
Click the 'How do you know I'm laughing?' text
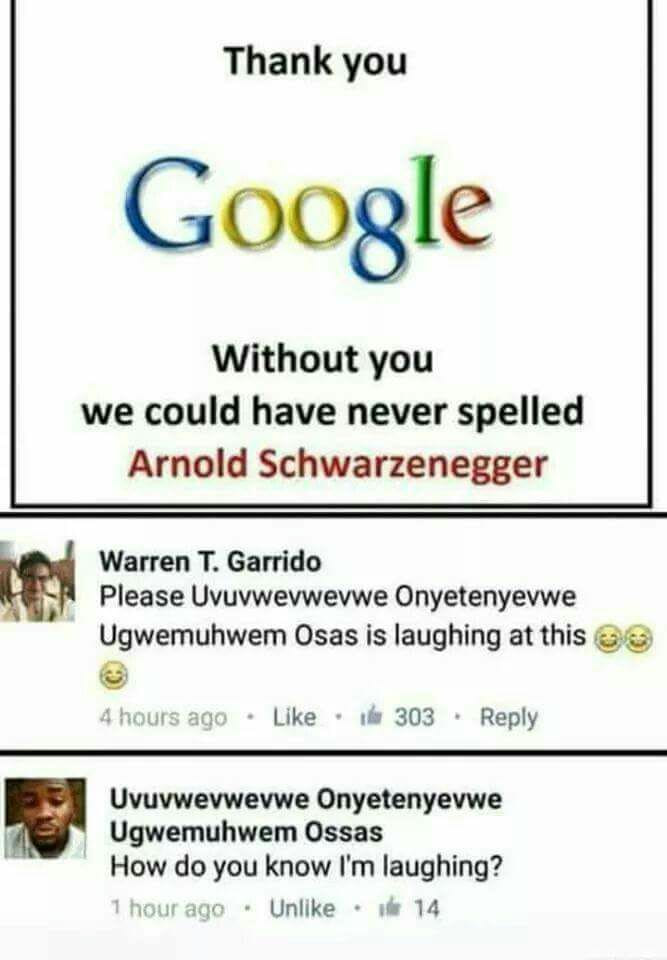(306, 868)
